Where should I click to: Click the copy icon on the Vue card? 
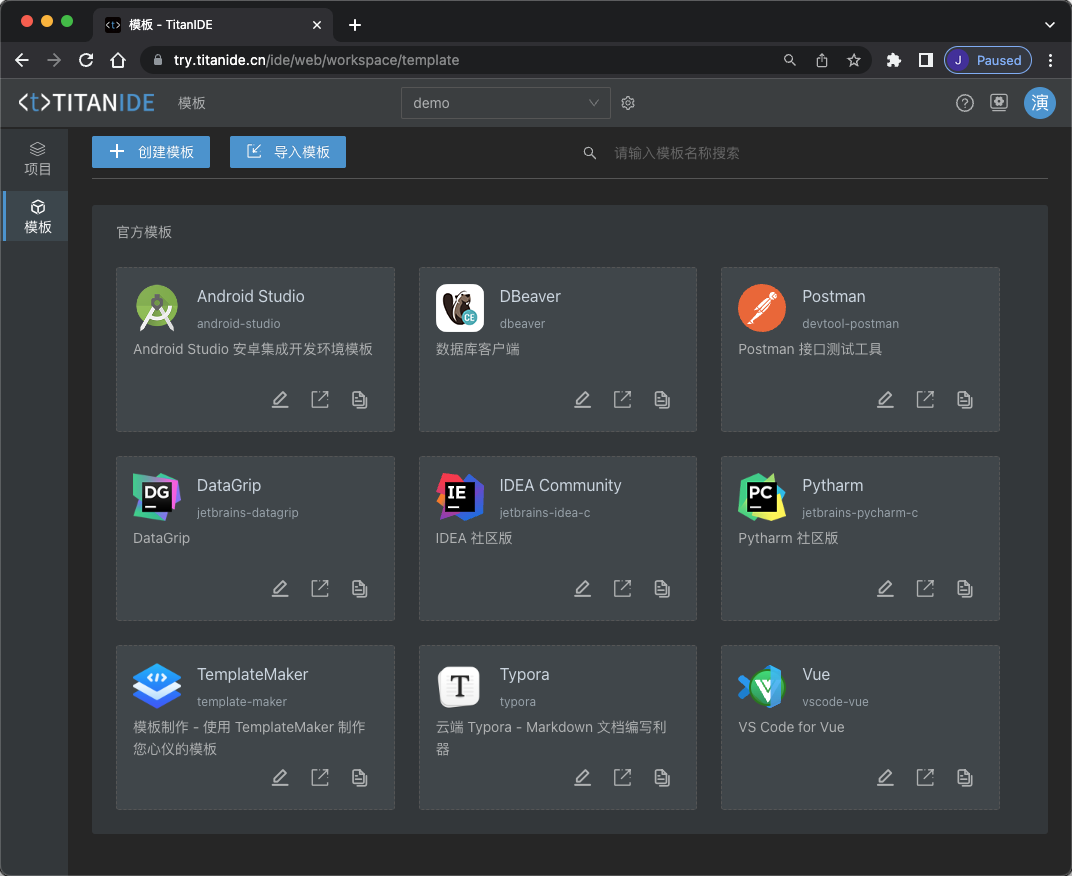[x=964, y=778]
